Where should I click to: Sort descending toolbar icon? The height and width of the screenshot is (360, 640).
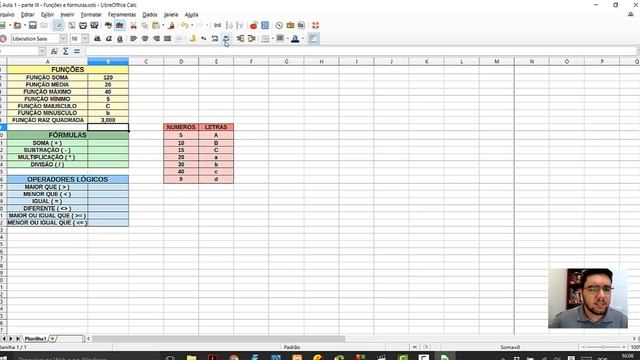(240, 25)
